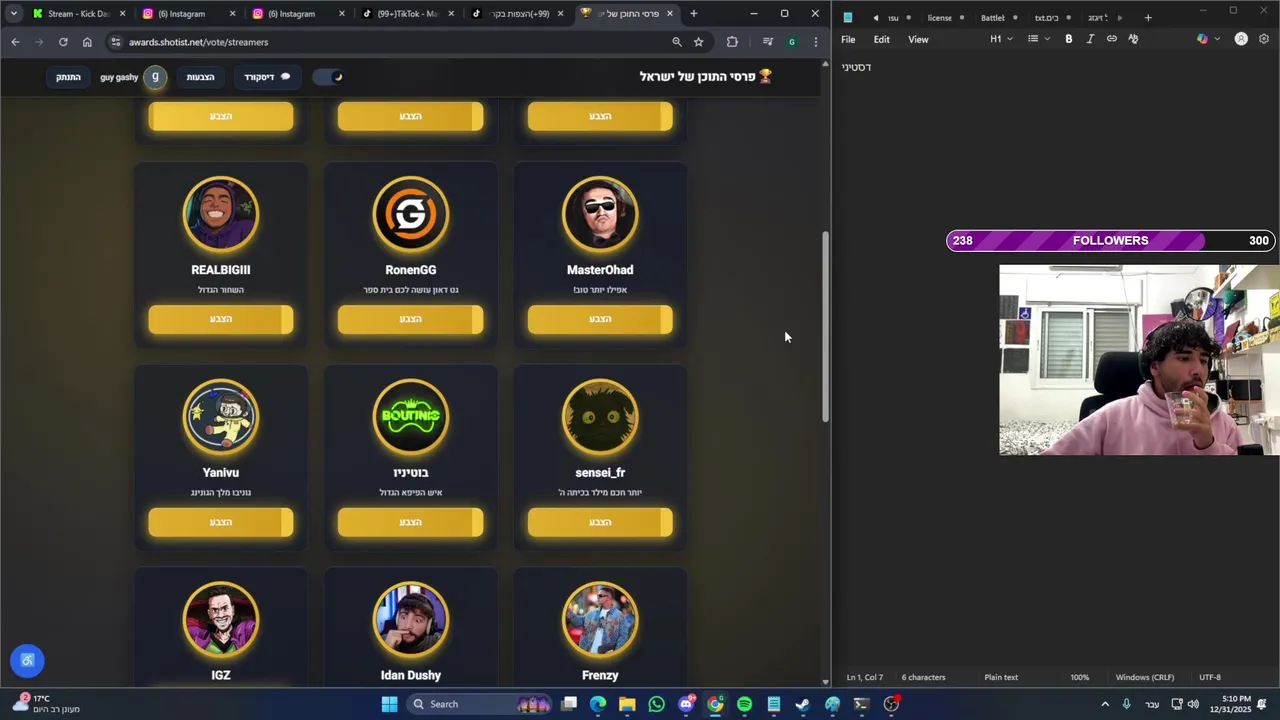Click Frenzy avatar thumbnail
Image resolution: width=1280 pixels, height=720 pixels.
coord(600,619)
